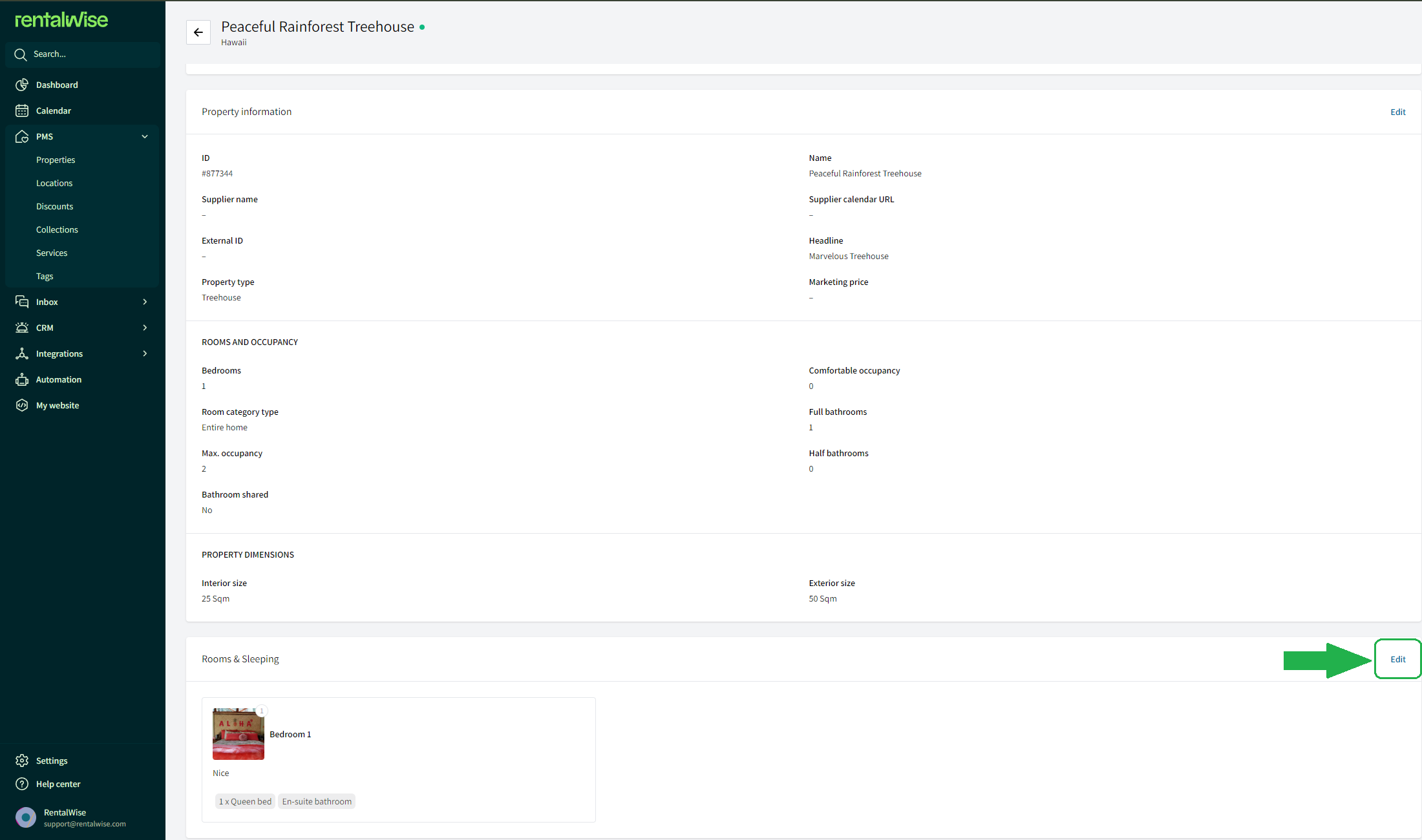Edit the Property information section

tap(1397, 112)
